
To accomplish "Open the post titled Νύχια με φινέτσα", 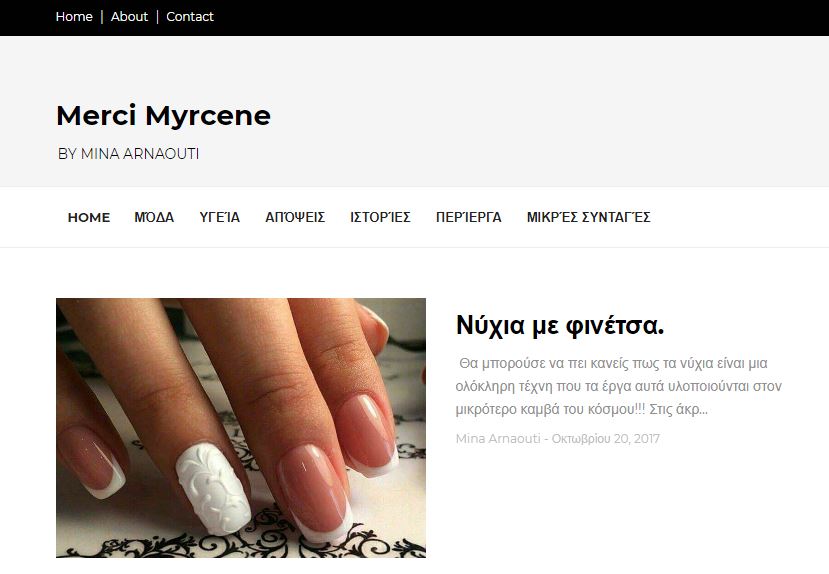I will 560,325.
